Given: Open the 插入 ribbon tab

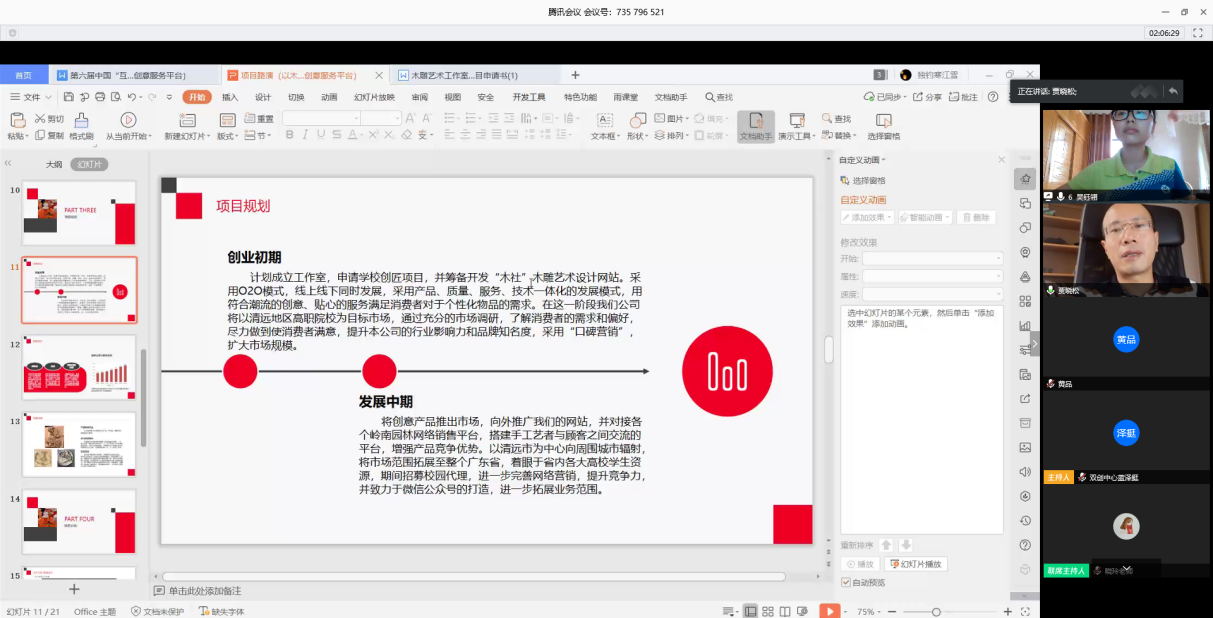Looking at the screenshot, I should [x=230, y=97].
